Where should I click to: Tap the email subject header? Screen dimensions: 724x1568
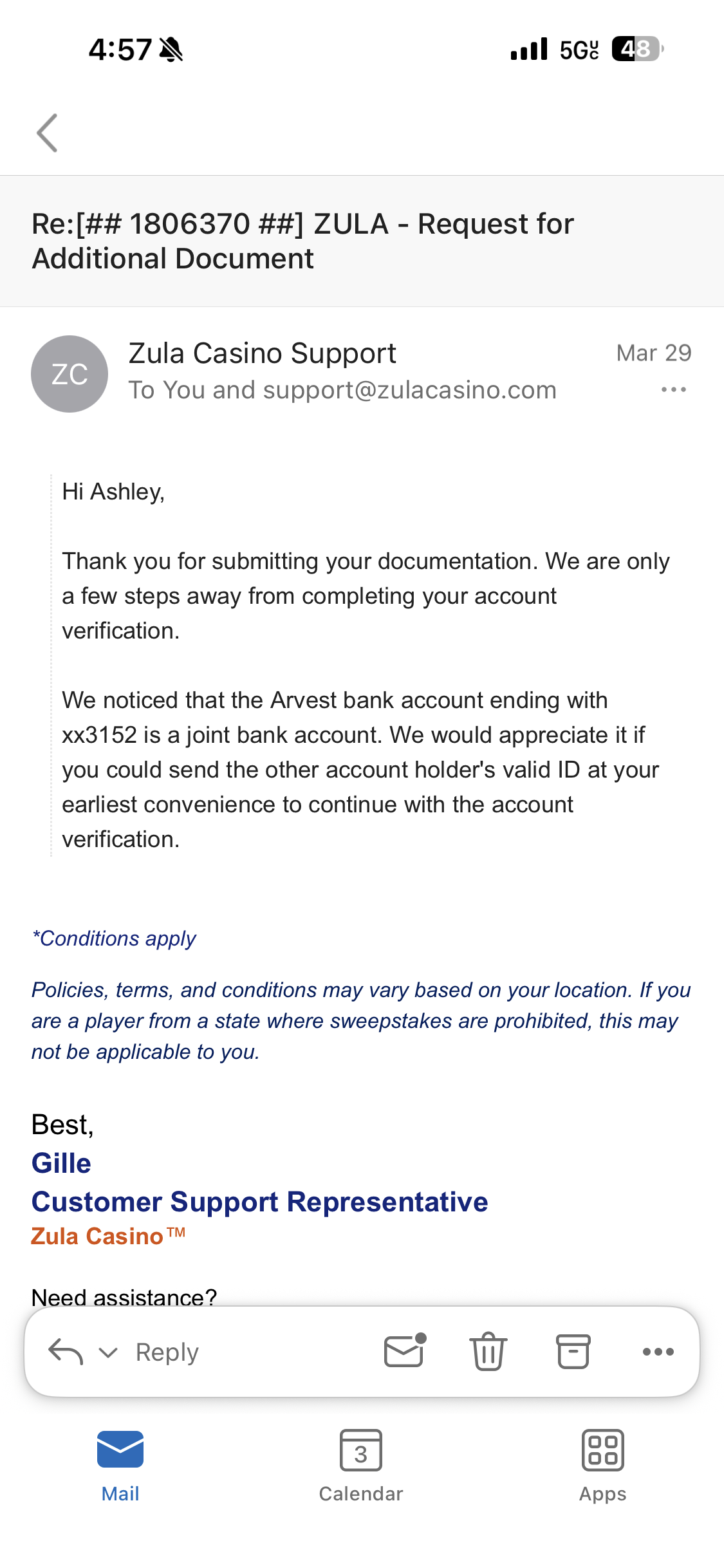pyautogui.click(x=302, y=241)
